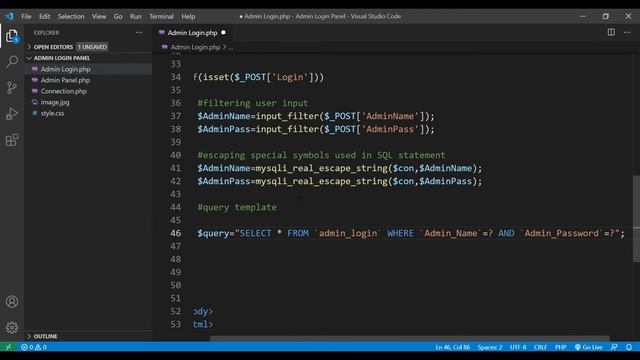This screenshot has width=640, height=360.
Task: Open Explorer views ellipsis menu
Action: pos(139,33)
